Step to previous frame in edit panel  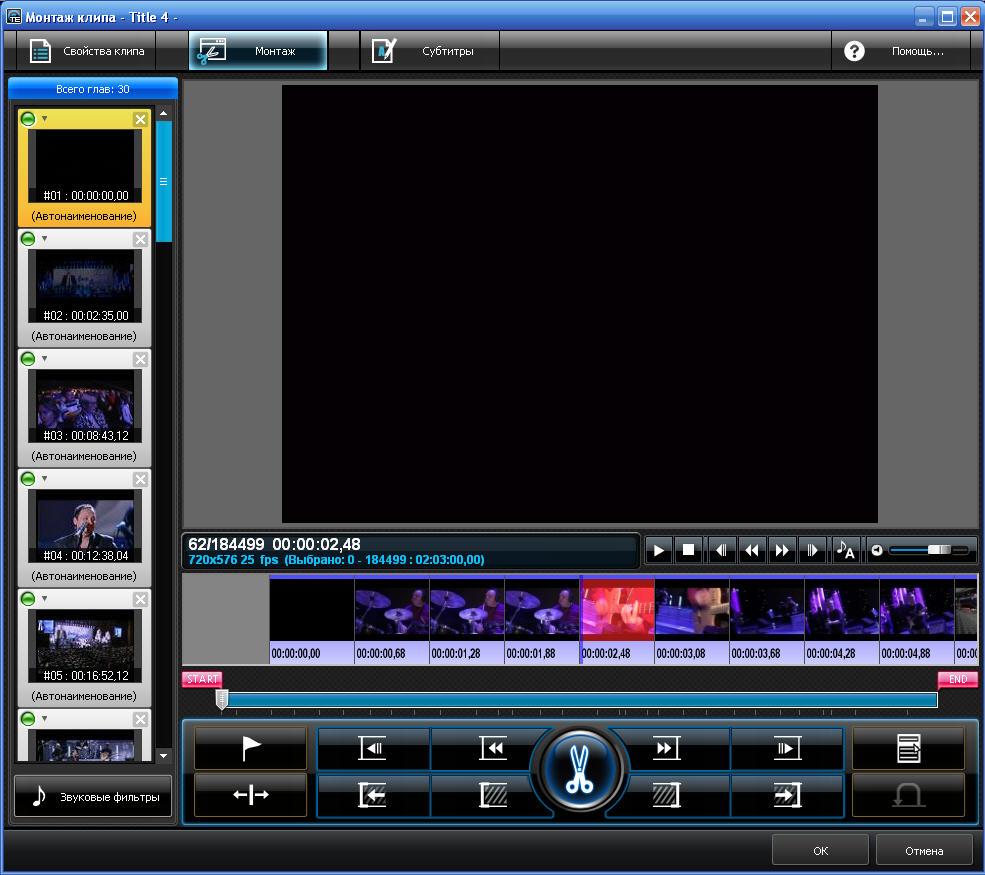[x=373, y=748]
